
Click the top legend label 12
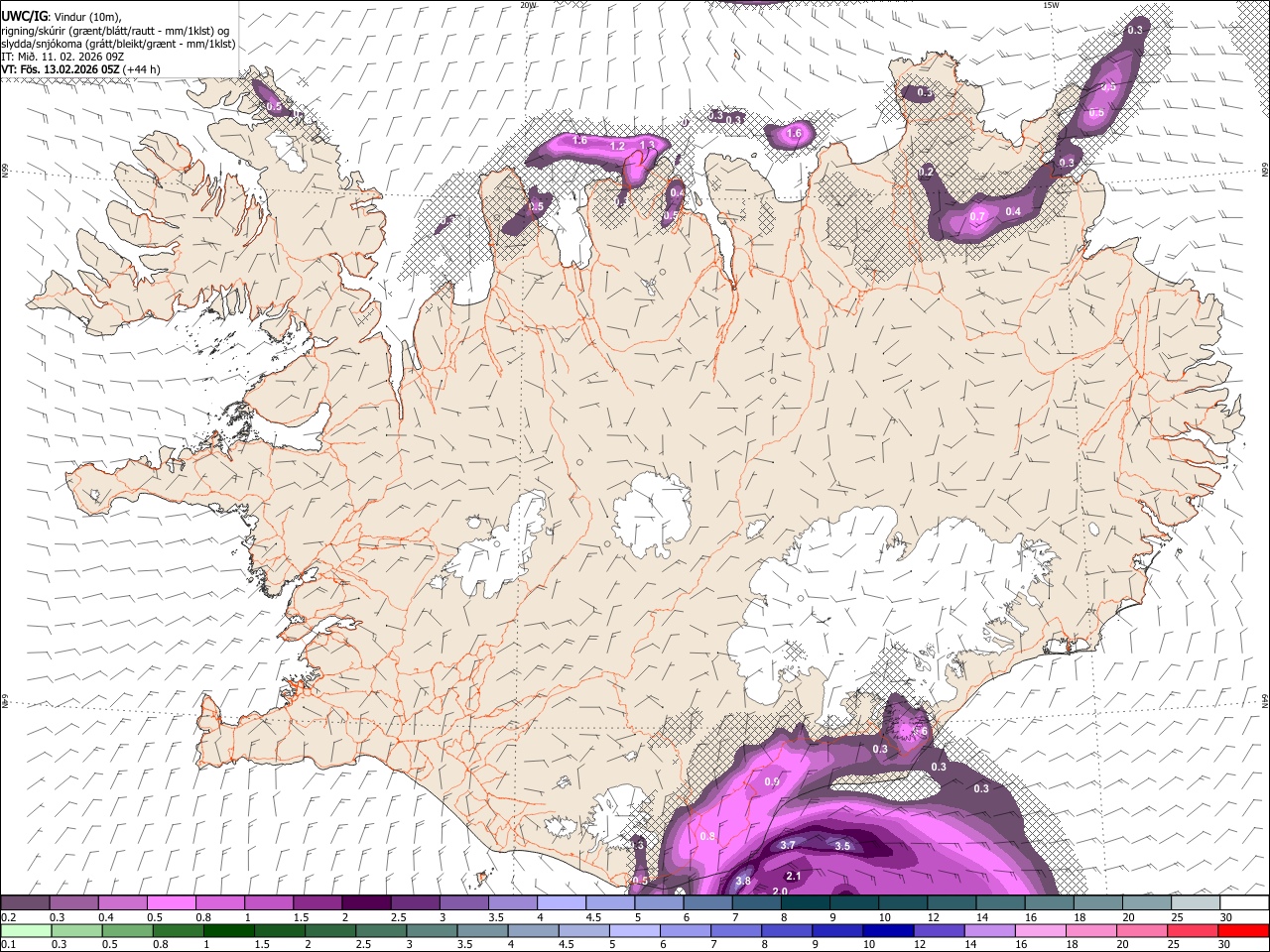pos(933,917)
